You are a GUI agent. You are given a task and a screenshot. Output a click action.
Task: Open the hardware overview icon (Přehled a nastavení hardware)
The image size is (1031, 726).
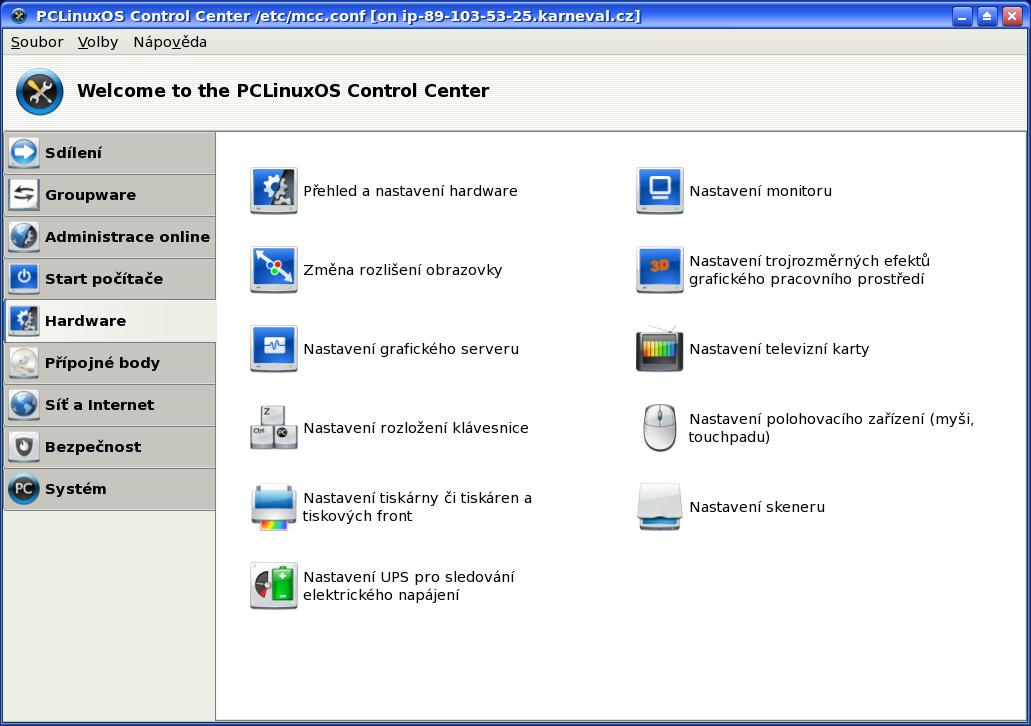click(x=274, y=191)
